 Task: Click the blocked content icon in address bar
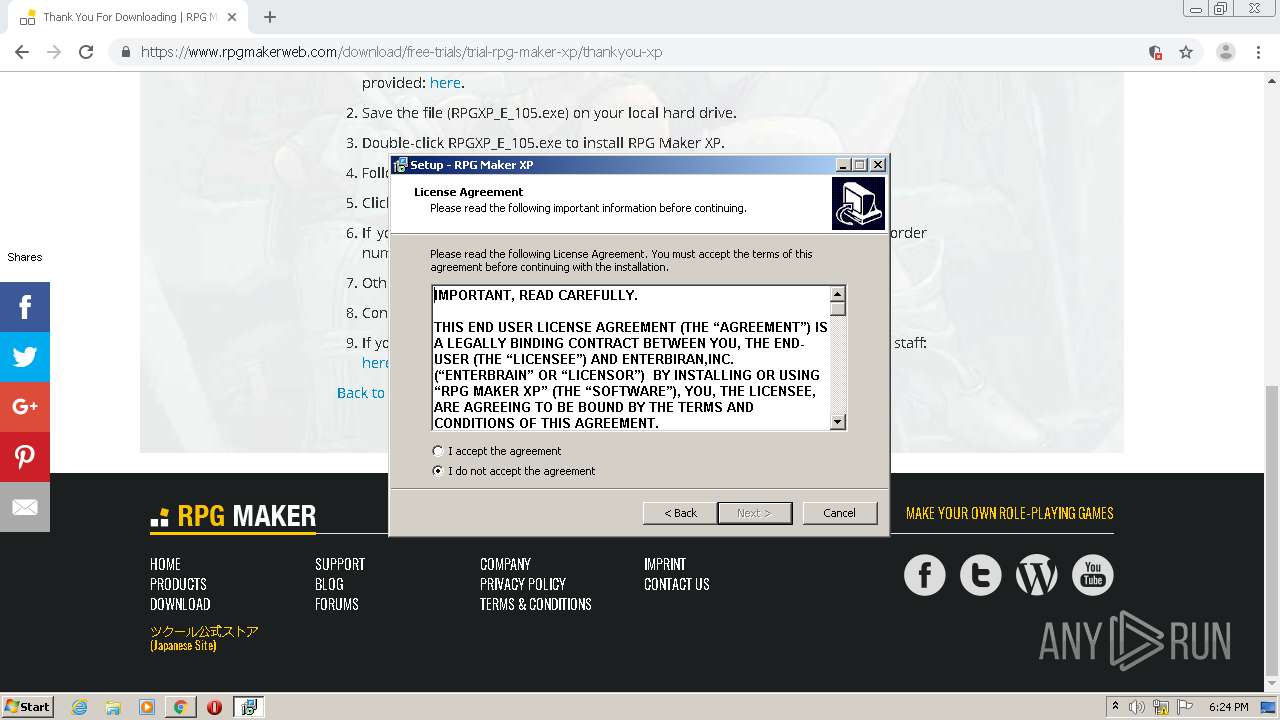(x=1155, y=52)
